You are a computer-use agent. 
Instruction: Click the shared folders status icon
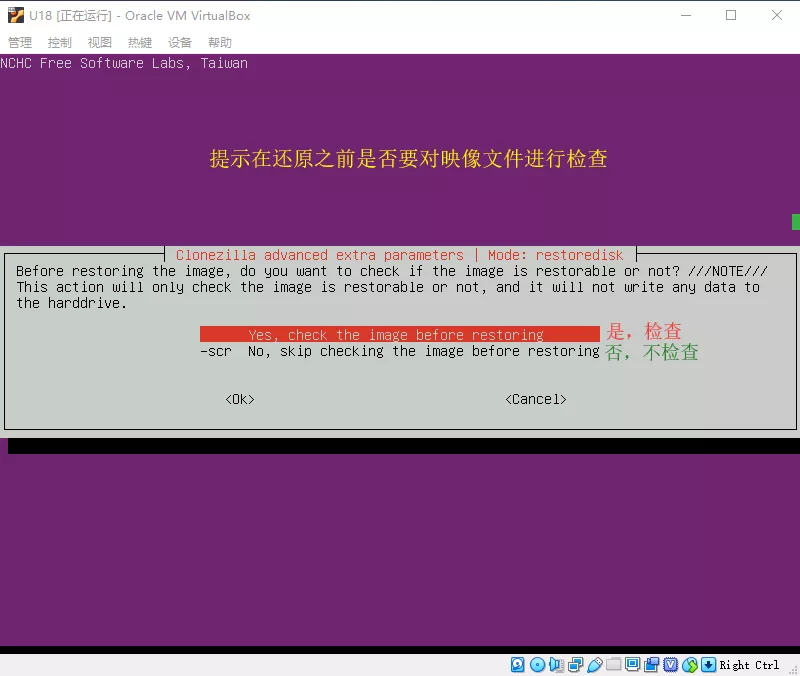tap(614, 664)
